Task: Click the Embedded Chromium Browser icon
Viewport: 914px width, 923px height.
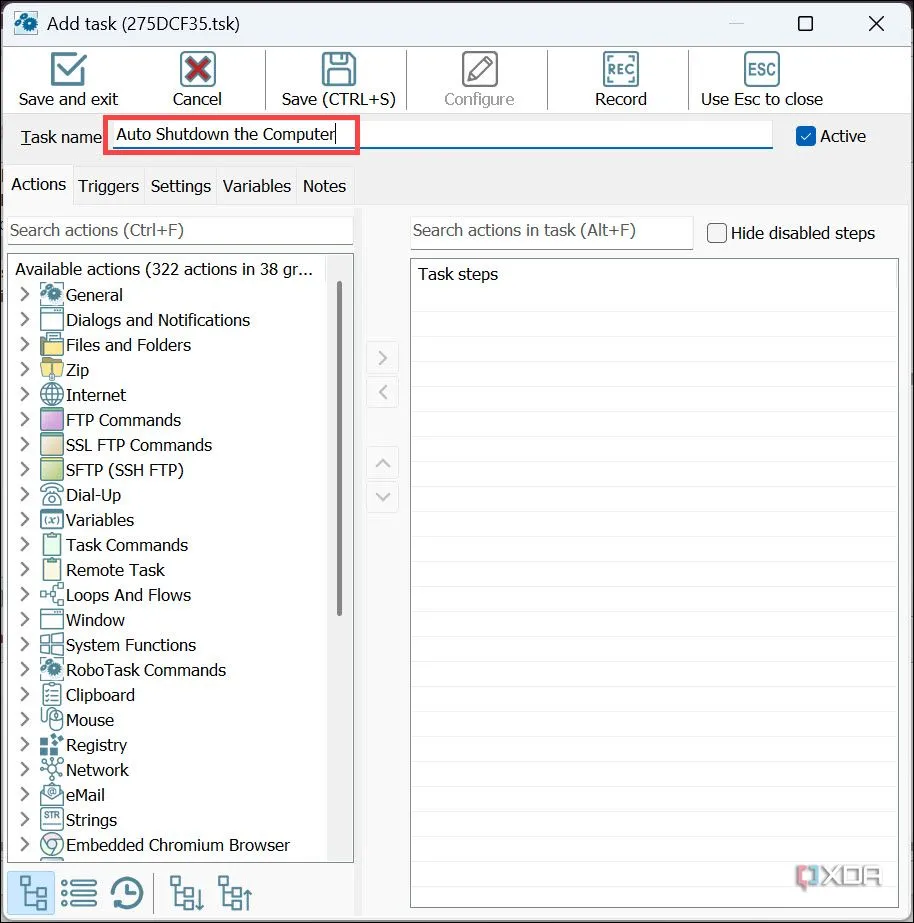Action: (51, 845)
